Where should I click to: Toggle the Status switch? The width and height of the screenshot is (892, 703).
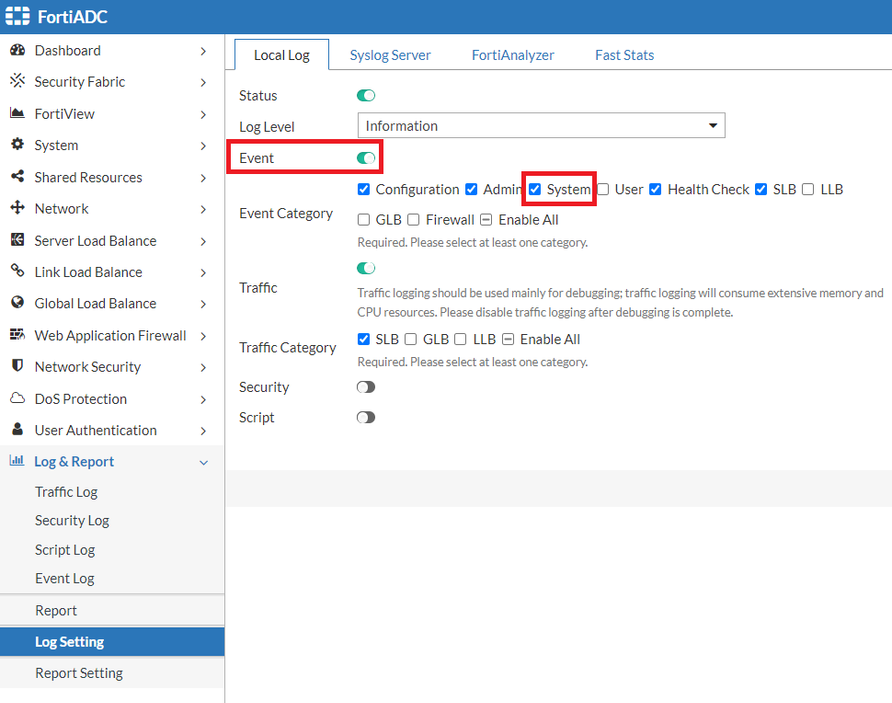pyautogui.click(x=366, y=96)
